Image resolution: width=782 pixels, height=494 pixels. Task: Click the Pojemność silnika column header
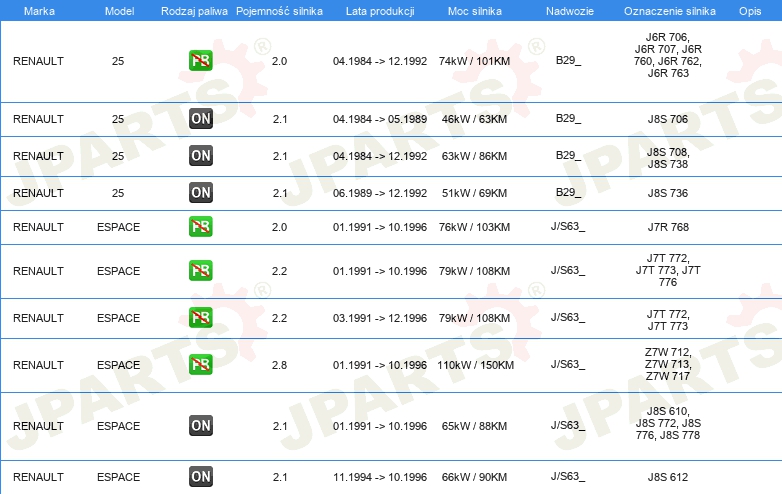[x=279, y=11]
